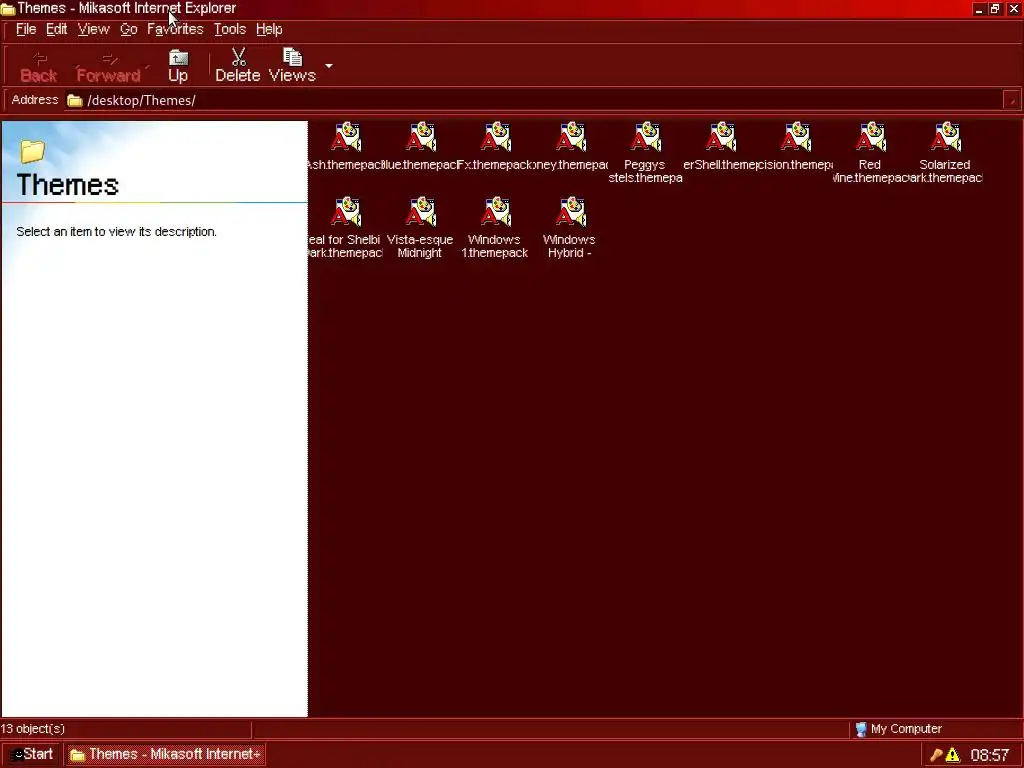Screen dimensions: 1024x768
Task: Click the Themes taskbar window button
Action: click(165, 754)
